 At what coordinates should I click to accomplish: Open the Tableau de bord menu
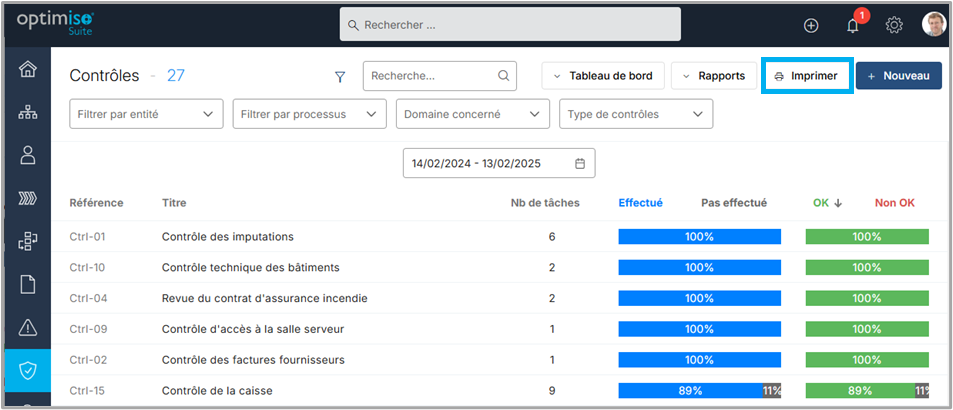(602, 76)
